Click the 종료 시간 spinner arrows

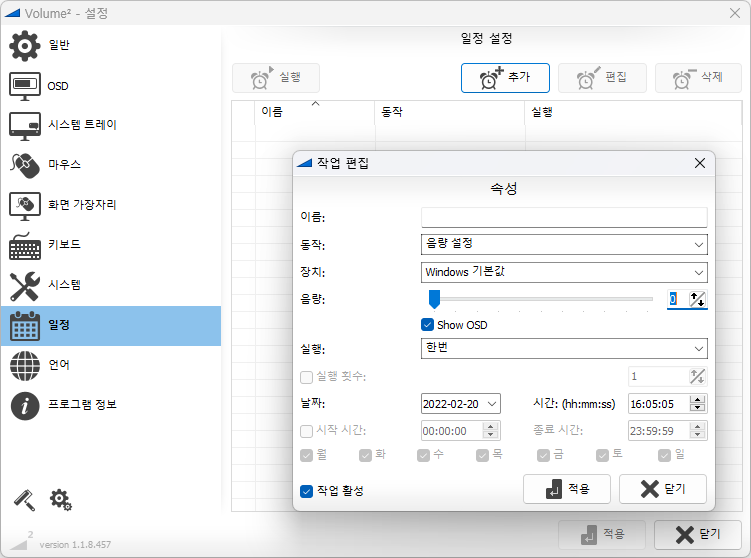698,431
